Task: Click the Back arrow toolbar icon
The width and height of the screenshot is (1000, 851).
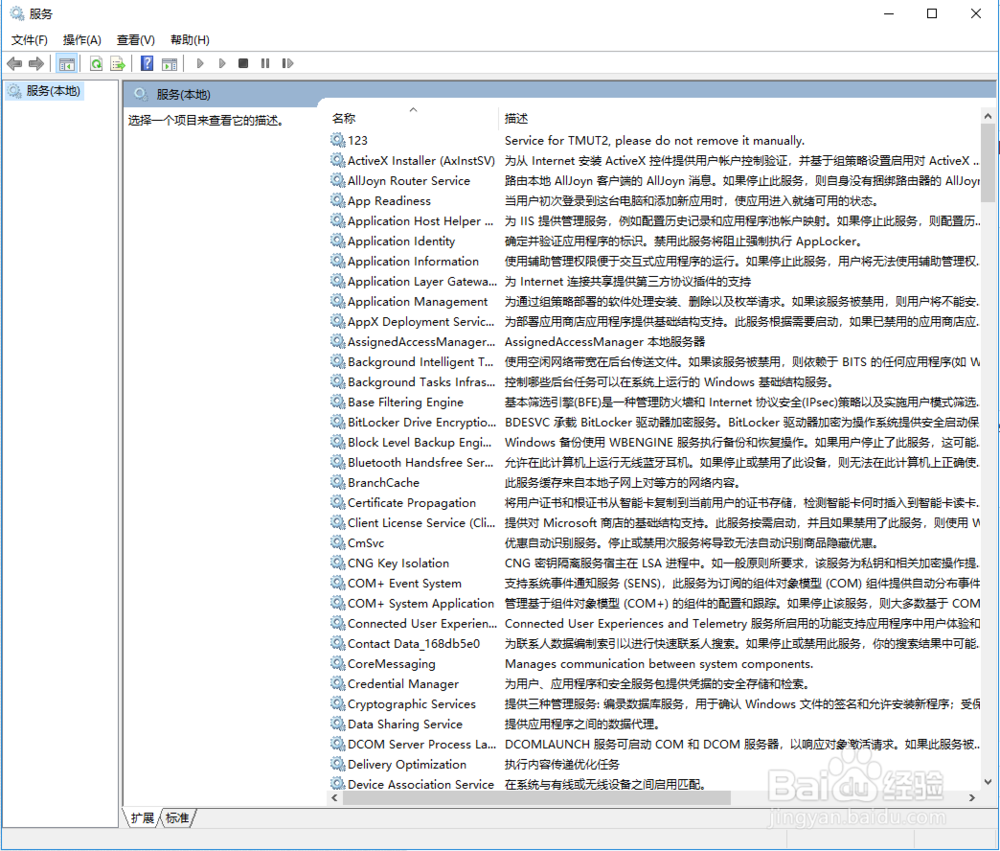Action: tap(14, 63)
